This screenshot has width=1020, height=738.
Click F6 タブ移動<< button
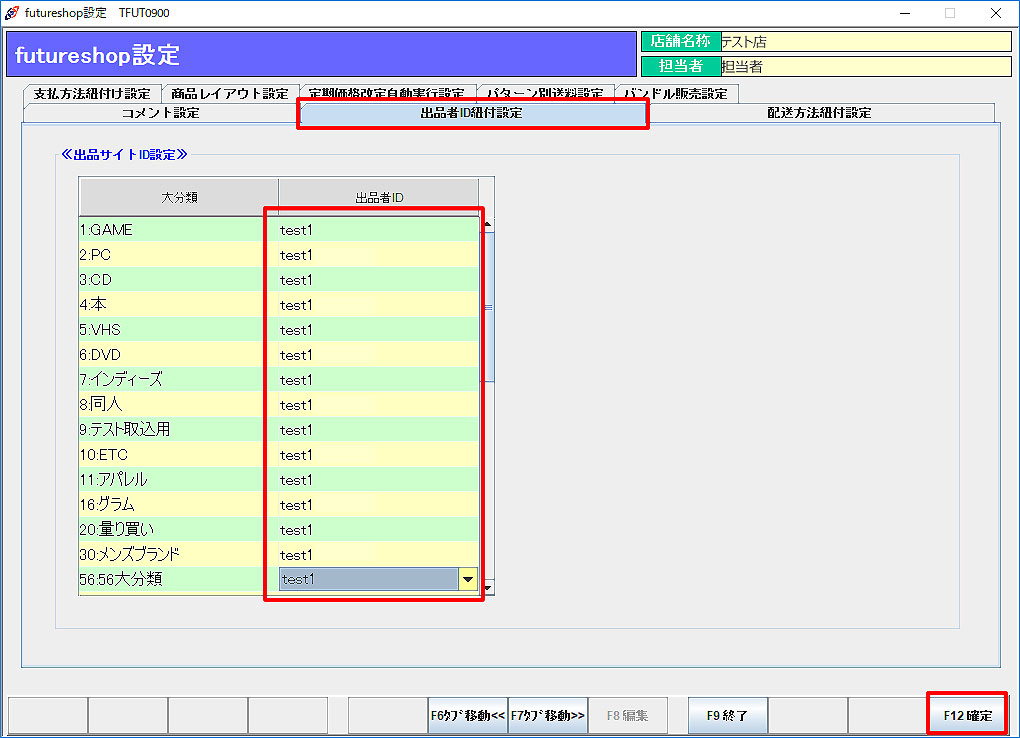tap(467, 715)
